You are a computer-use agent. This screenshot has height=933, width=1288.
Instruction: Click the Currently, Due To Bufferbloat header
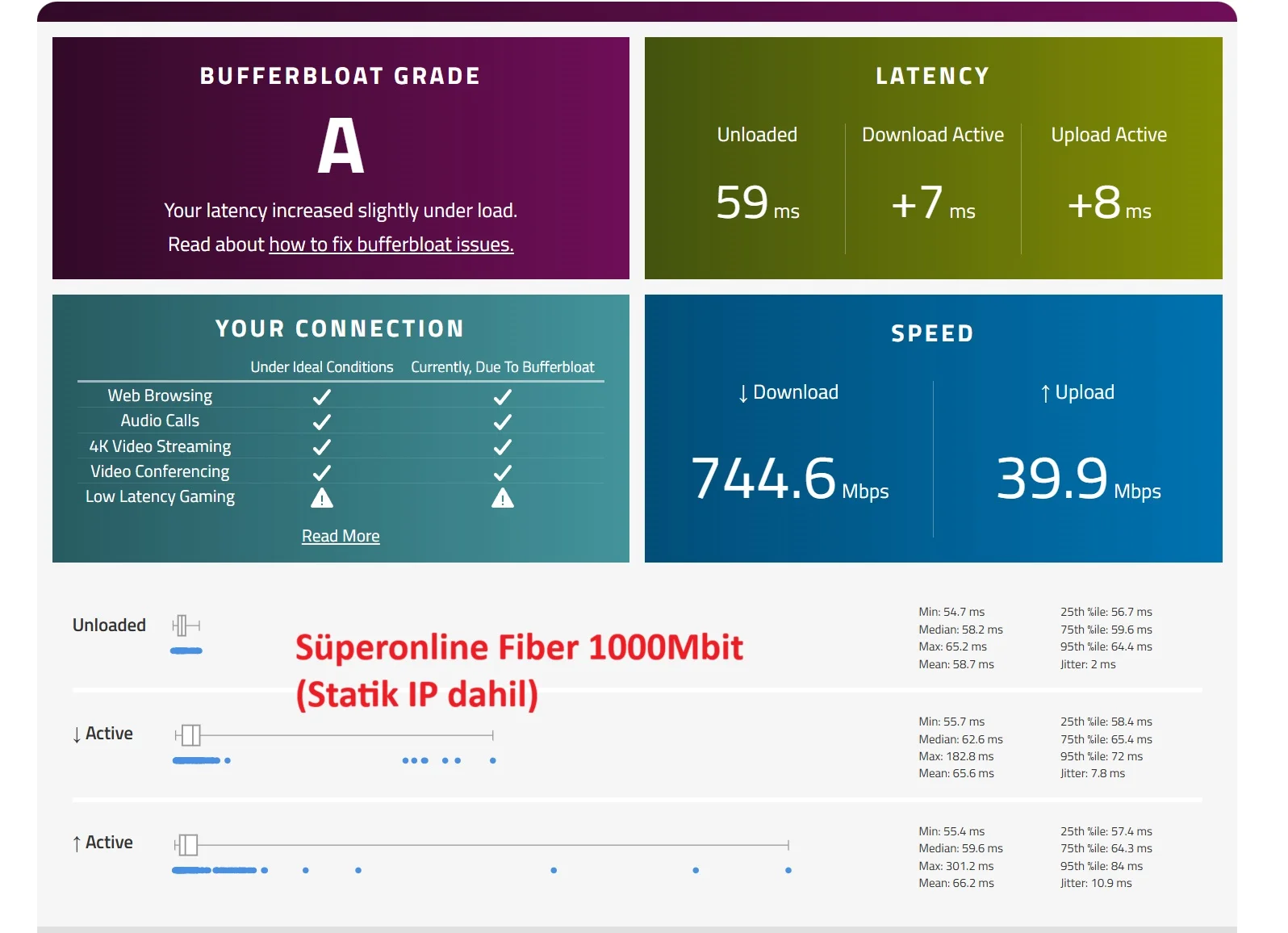[x=503, y=367]
